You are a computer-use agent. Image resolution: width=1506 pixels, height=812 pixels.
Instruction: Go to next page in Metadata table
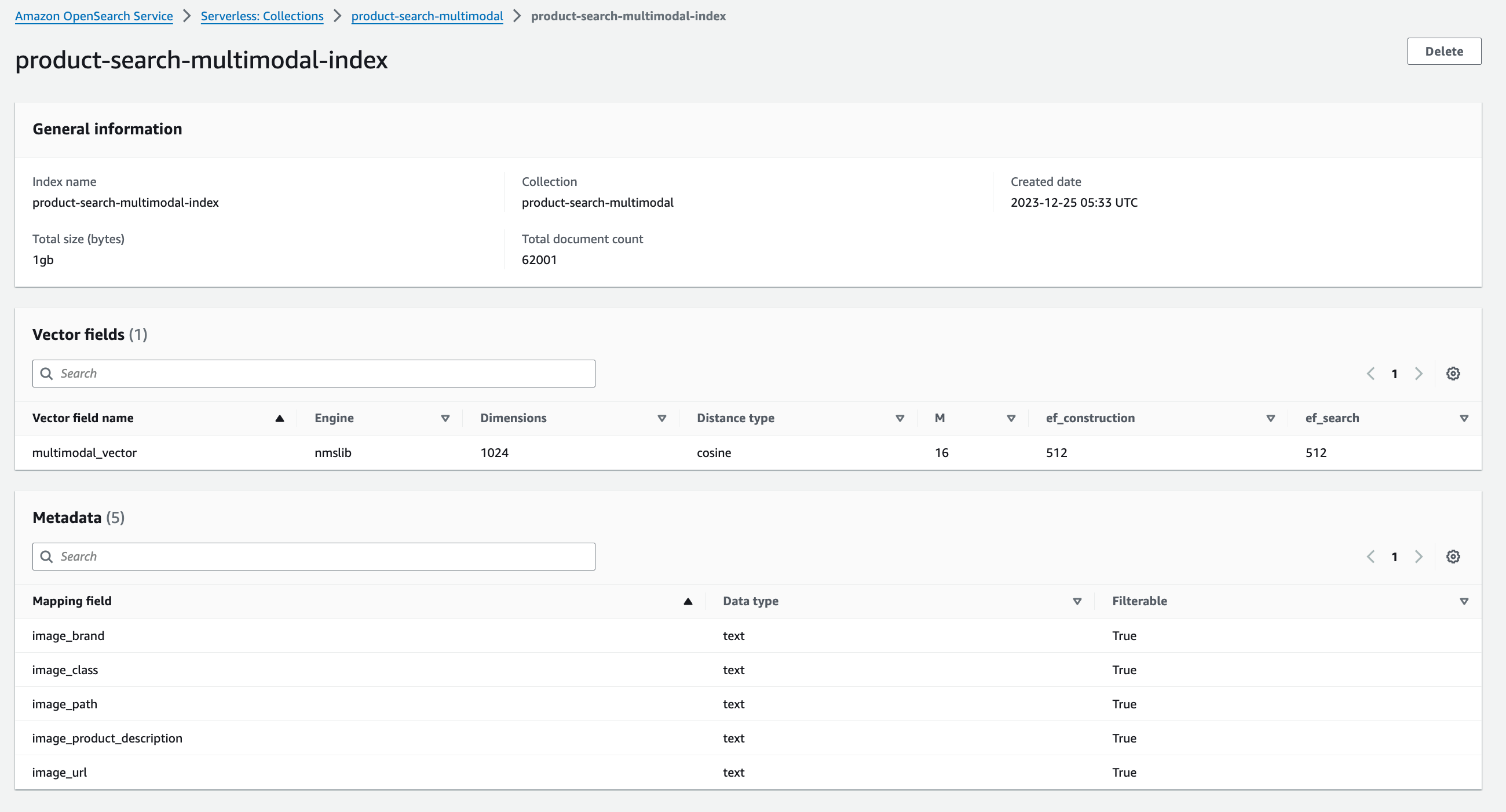click(1419, 557)
